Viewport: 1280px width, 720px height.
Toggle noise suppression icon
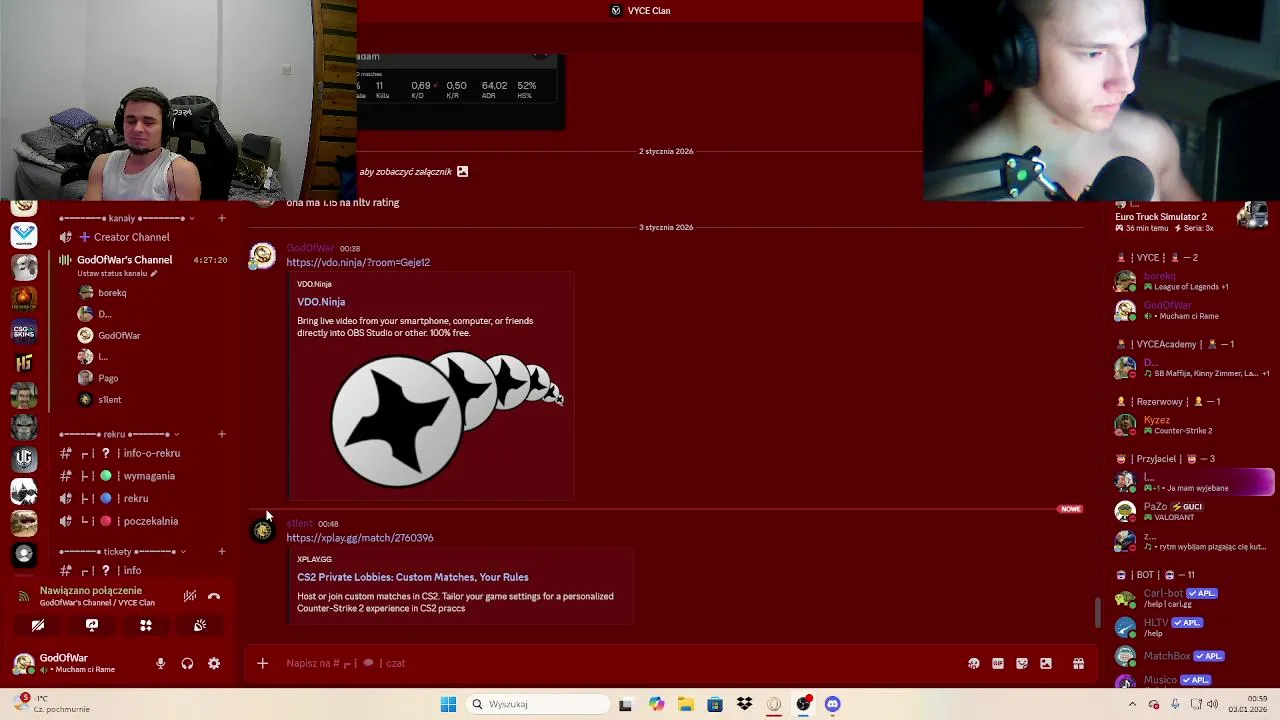point(189,596)
